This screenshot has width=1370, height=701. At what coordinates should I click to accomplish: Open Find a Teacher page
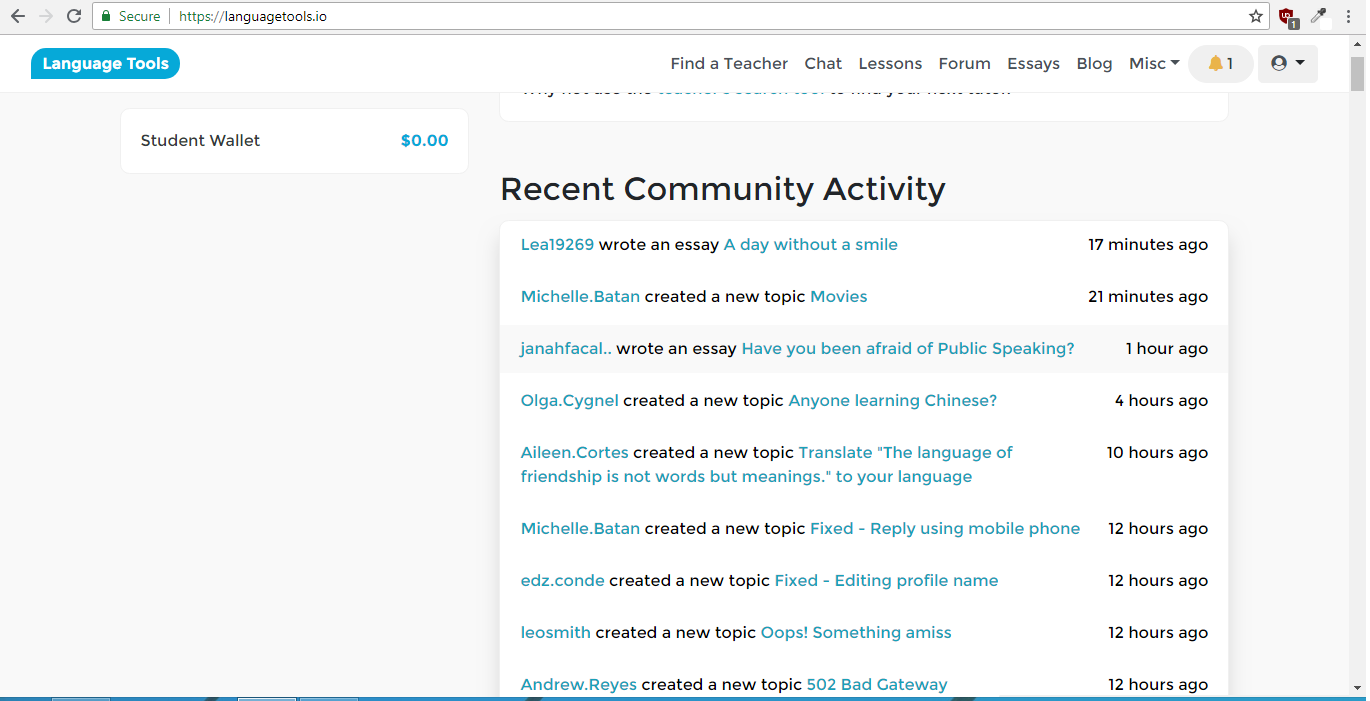pos(729,64)
